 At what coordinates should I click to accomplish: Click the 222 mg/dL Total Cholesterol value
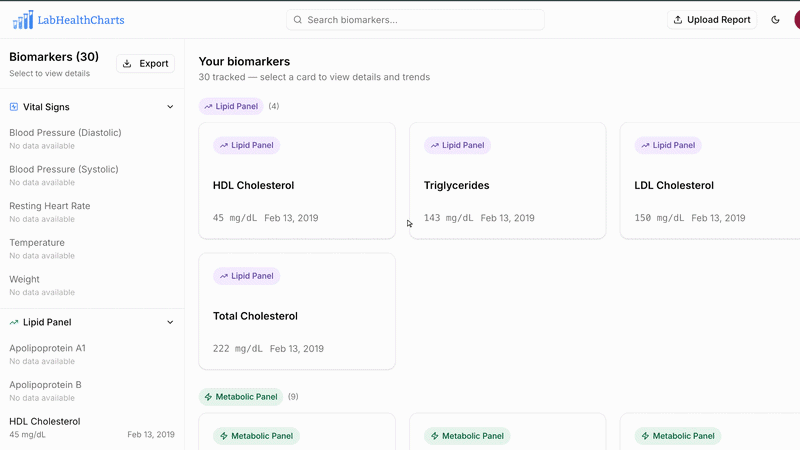238,348
